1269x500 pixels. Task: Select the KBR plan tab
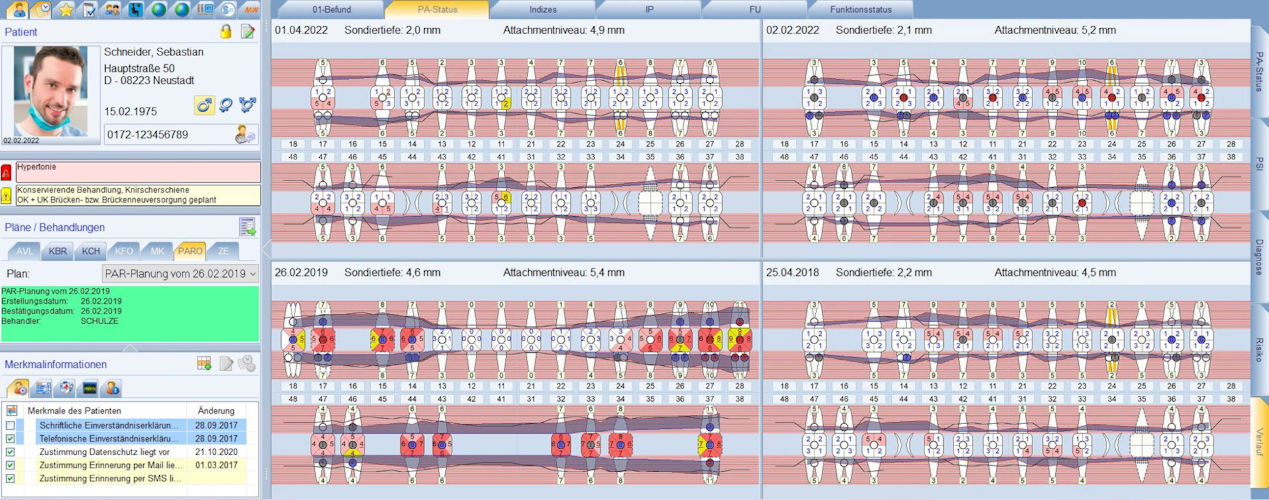(57, 251)
